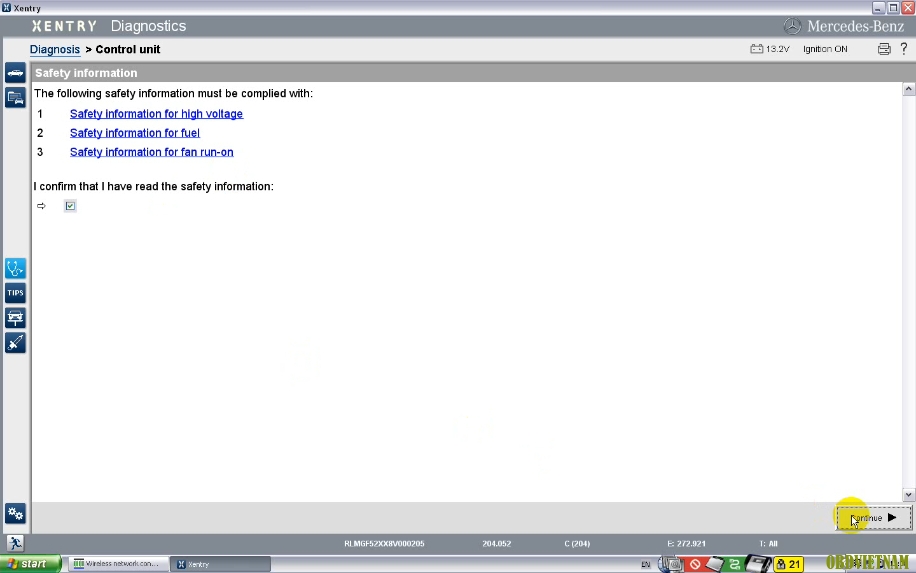Click the Mercedes-Benz star logo
This screenshot has width=916, height=573.
pyautogui.click(x=792, y=26)
